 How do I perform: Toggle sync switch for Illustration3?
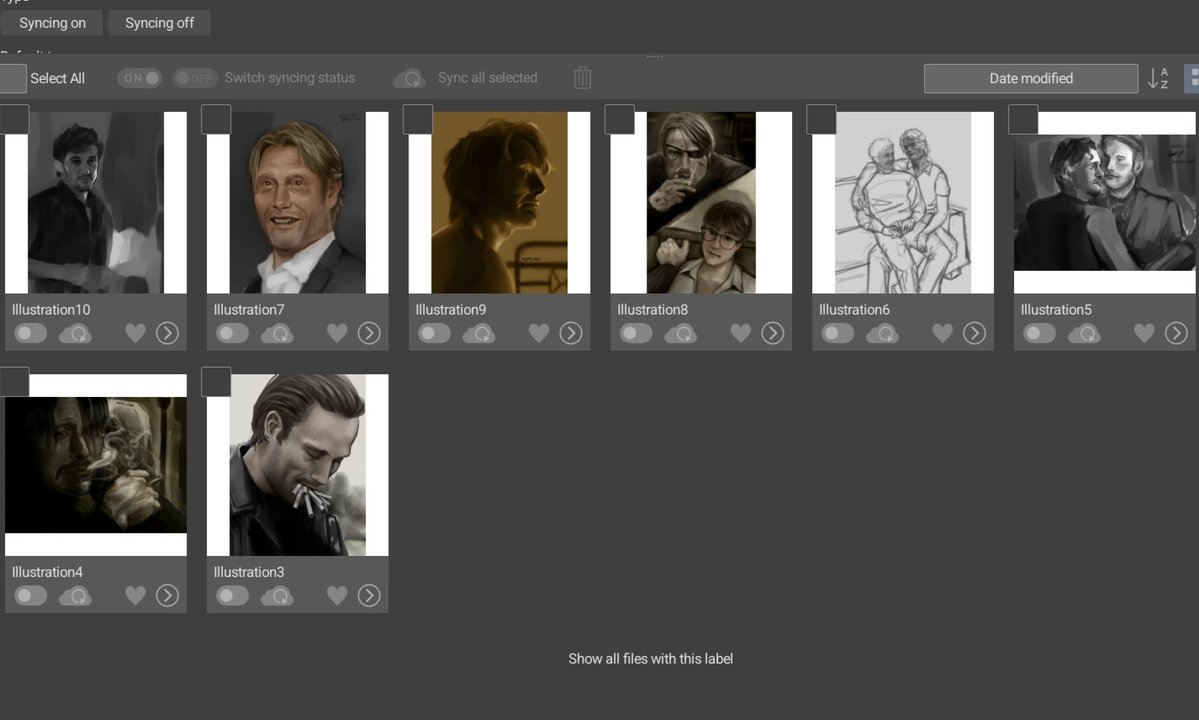(232, 595)
